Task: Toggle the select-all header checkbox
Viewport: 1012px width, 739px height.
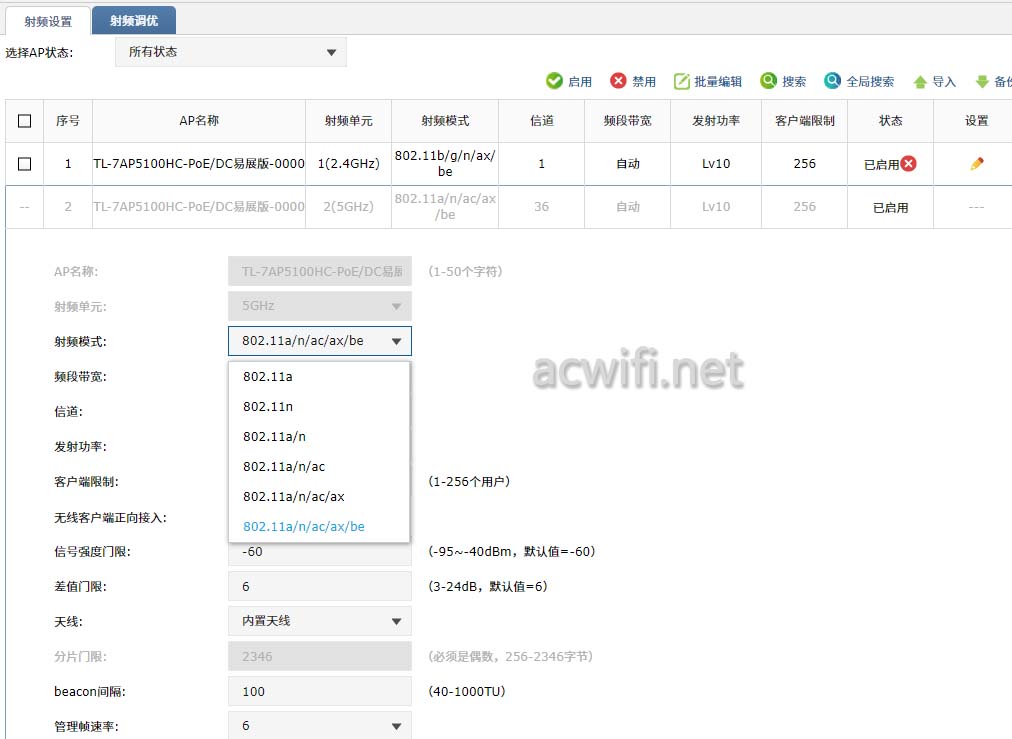Action: (25, 121)
